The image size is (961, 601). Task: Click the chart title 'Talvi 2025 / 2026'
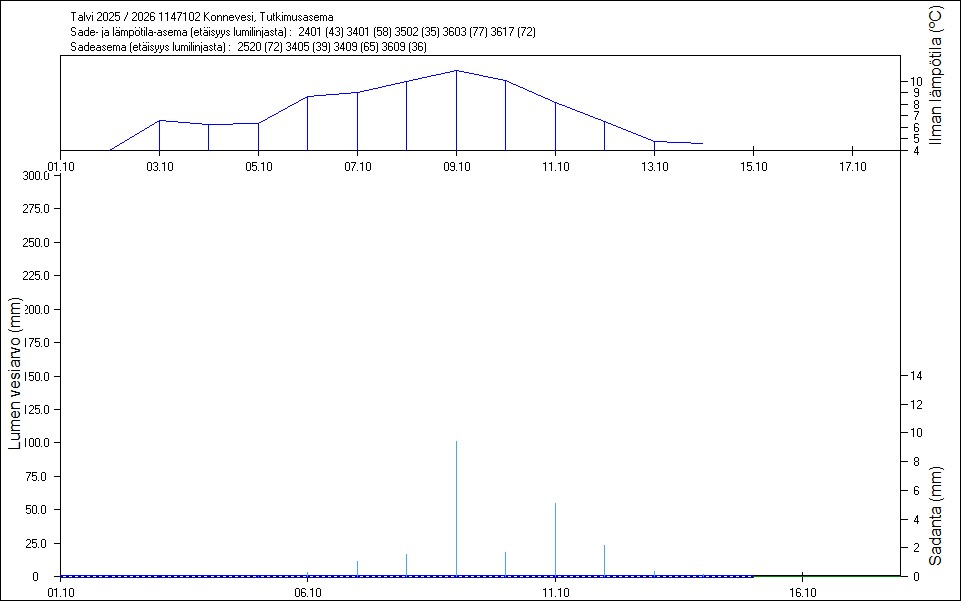click(x=115, y=17)
